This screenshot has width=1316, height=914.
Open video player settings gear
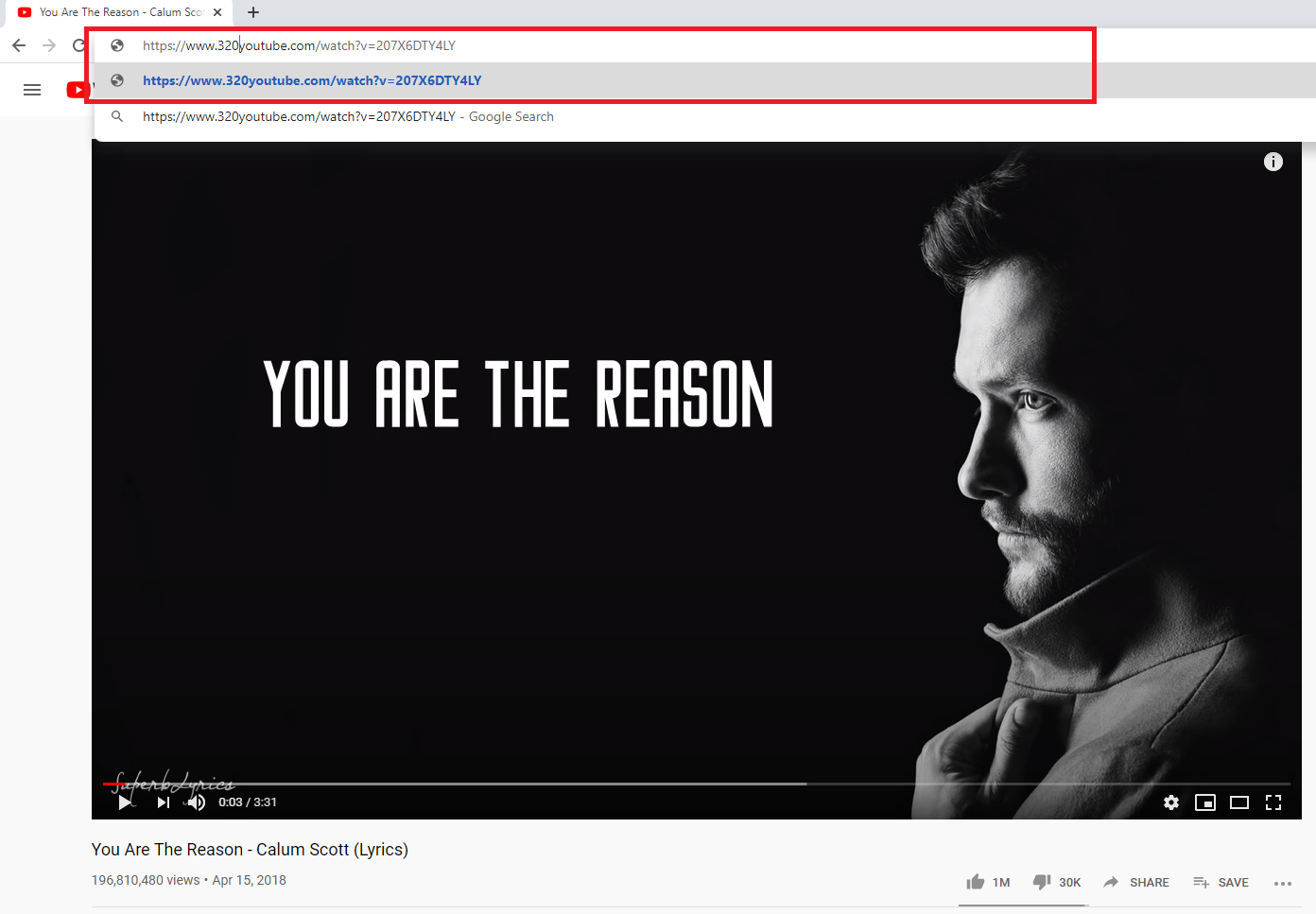click(x=1171, y=802)
